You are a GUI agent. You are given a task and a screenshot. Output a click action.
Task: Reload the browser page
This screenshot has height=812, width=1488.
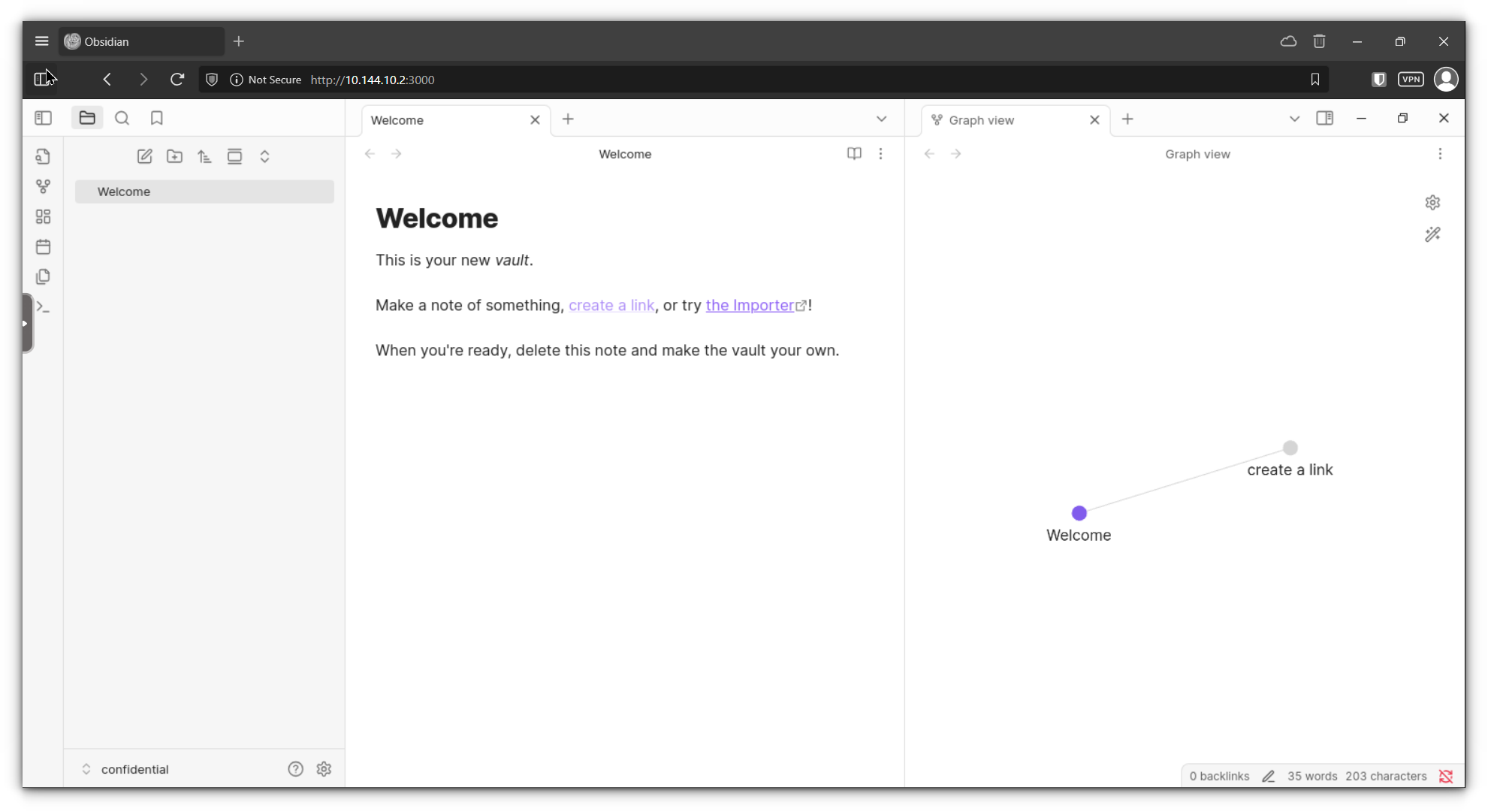coord(177,80)
